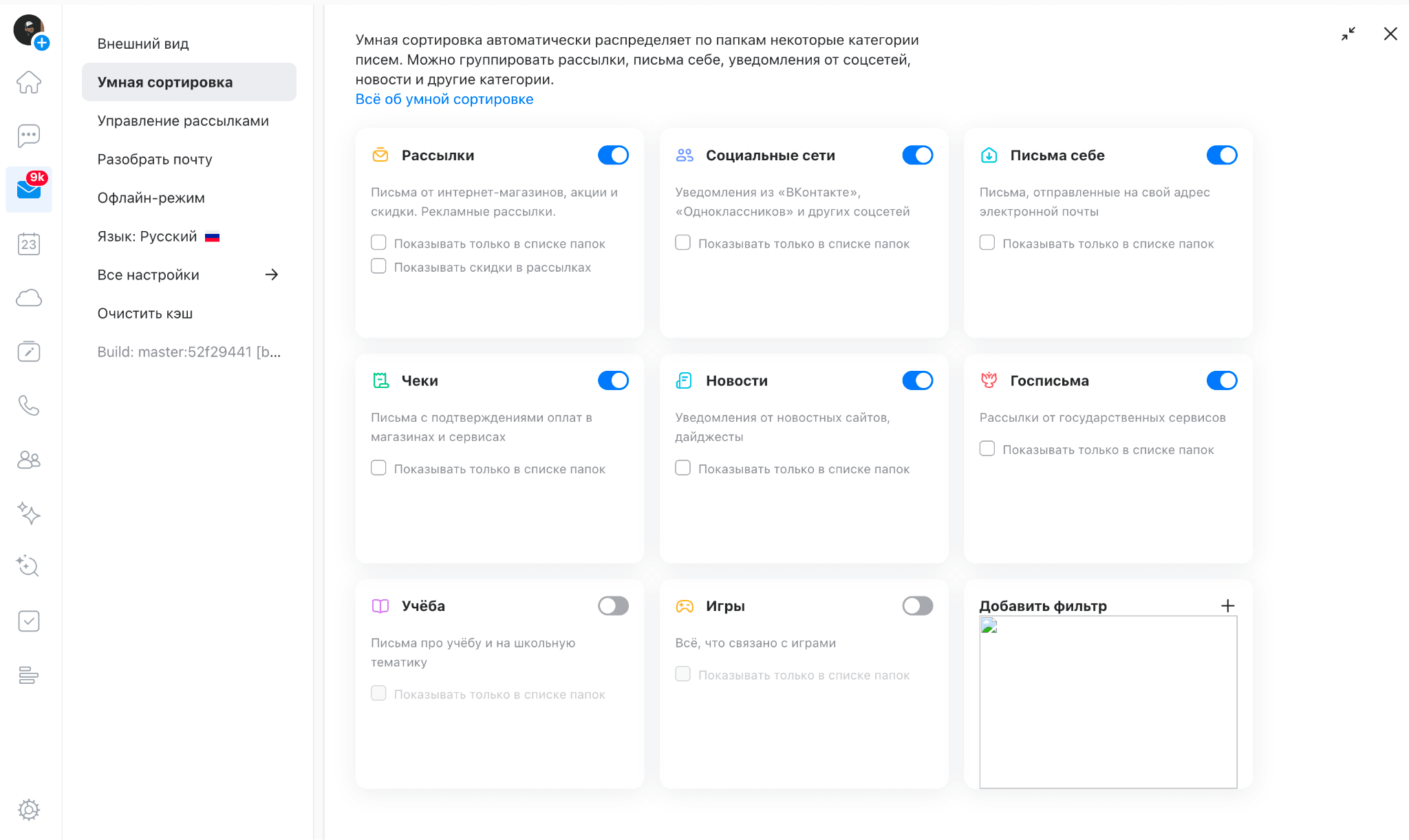Screen dimensions: 1409x840
Task: Open Управление рассылками section
Action: pos(189,120)
